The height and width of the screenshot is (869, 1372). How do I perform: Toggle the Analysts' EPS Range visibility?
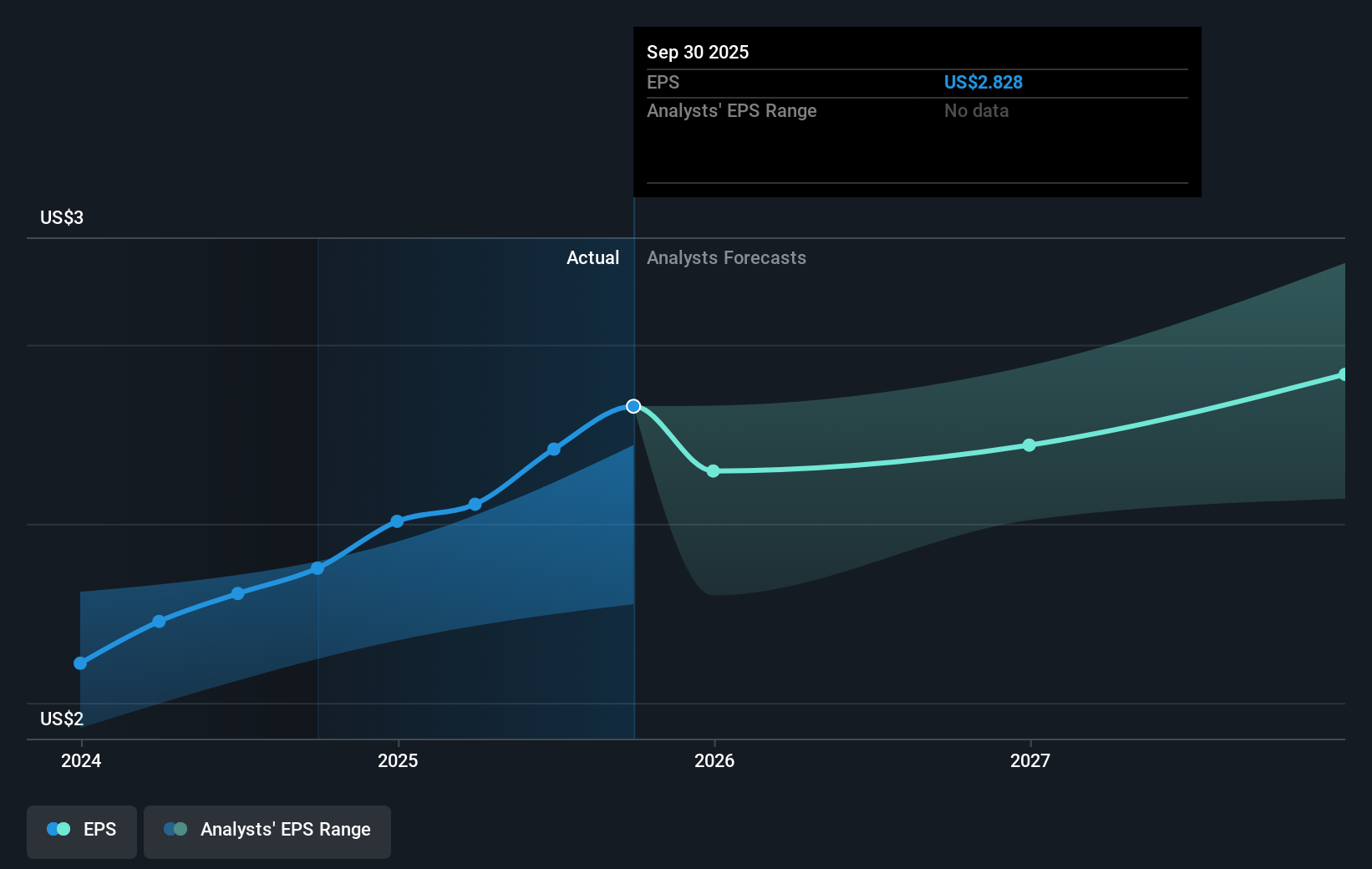pyautogui.click(x=267, y=831)
